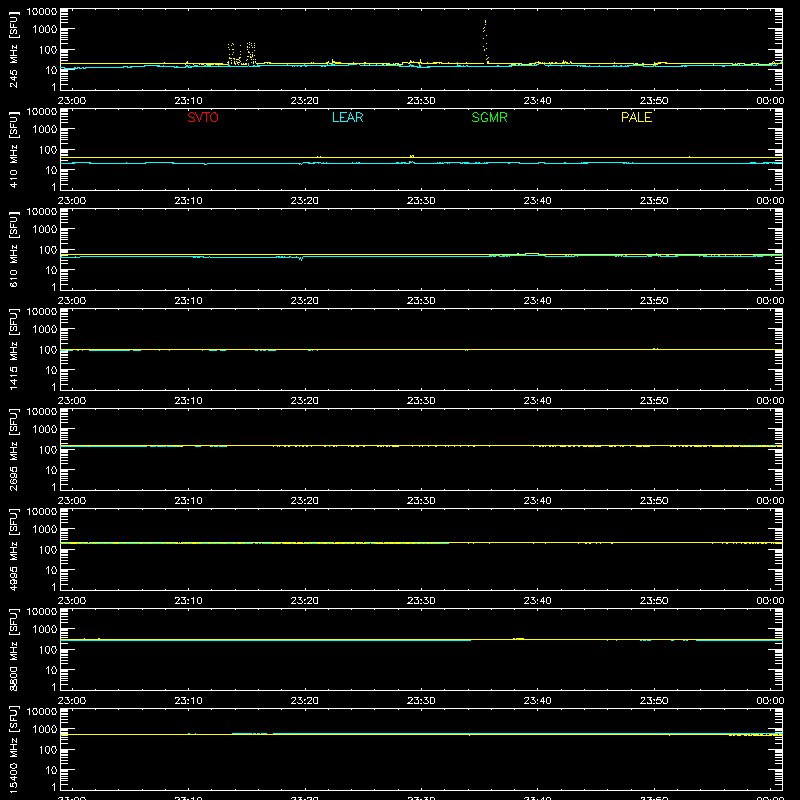
Task: Select the 245 MHz [SFU] axis title
Action: click(x=14, y=49)
